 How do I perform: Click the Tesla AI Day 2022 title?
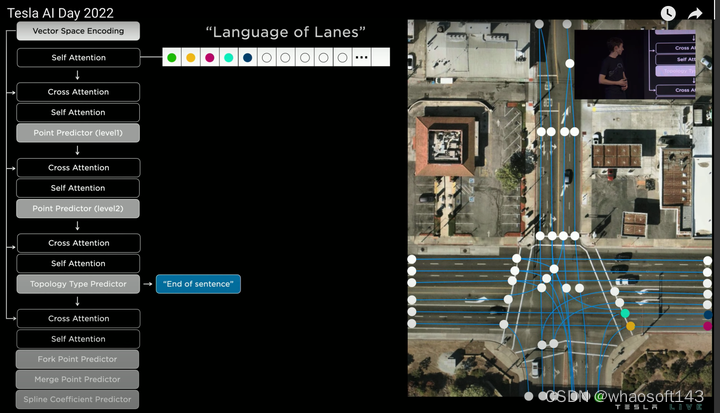(x=60, y=13)
